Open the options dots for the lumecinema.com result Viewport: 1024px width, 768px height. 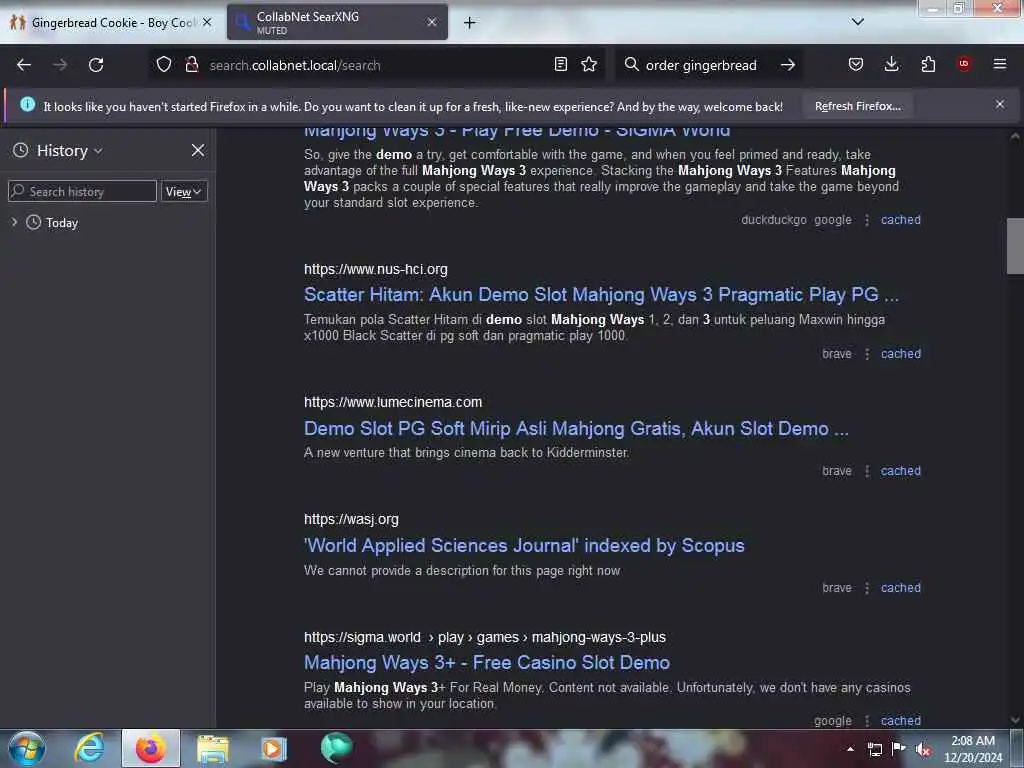867,471
